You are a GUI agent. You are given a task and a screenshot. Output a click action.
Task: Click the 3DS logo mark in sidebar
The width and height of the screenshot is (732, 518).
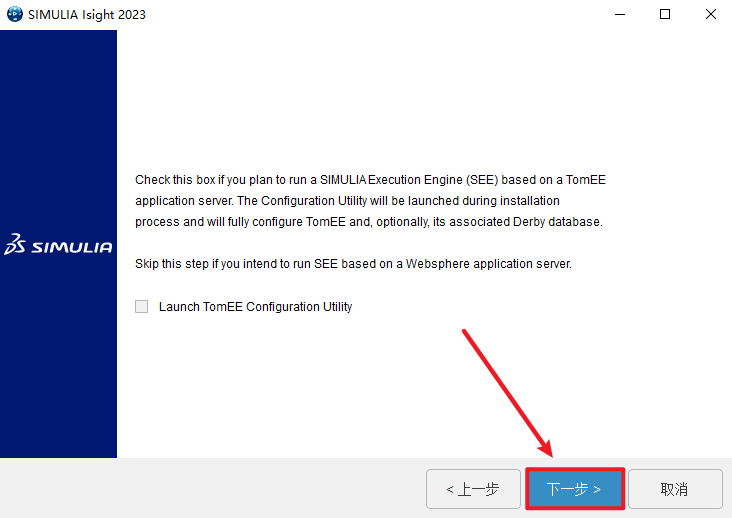tap(14, 244)
